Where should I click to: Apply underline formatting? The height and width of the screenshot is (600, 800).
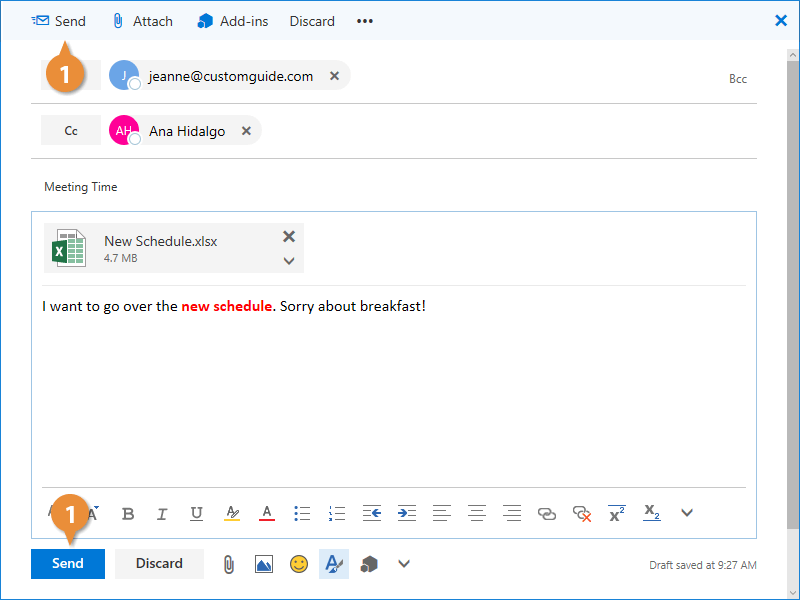pos(196,513)
